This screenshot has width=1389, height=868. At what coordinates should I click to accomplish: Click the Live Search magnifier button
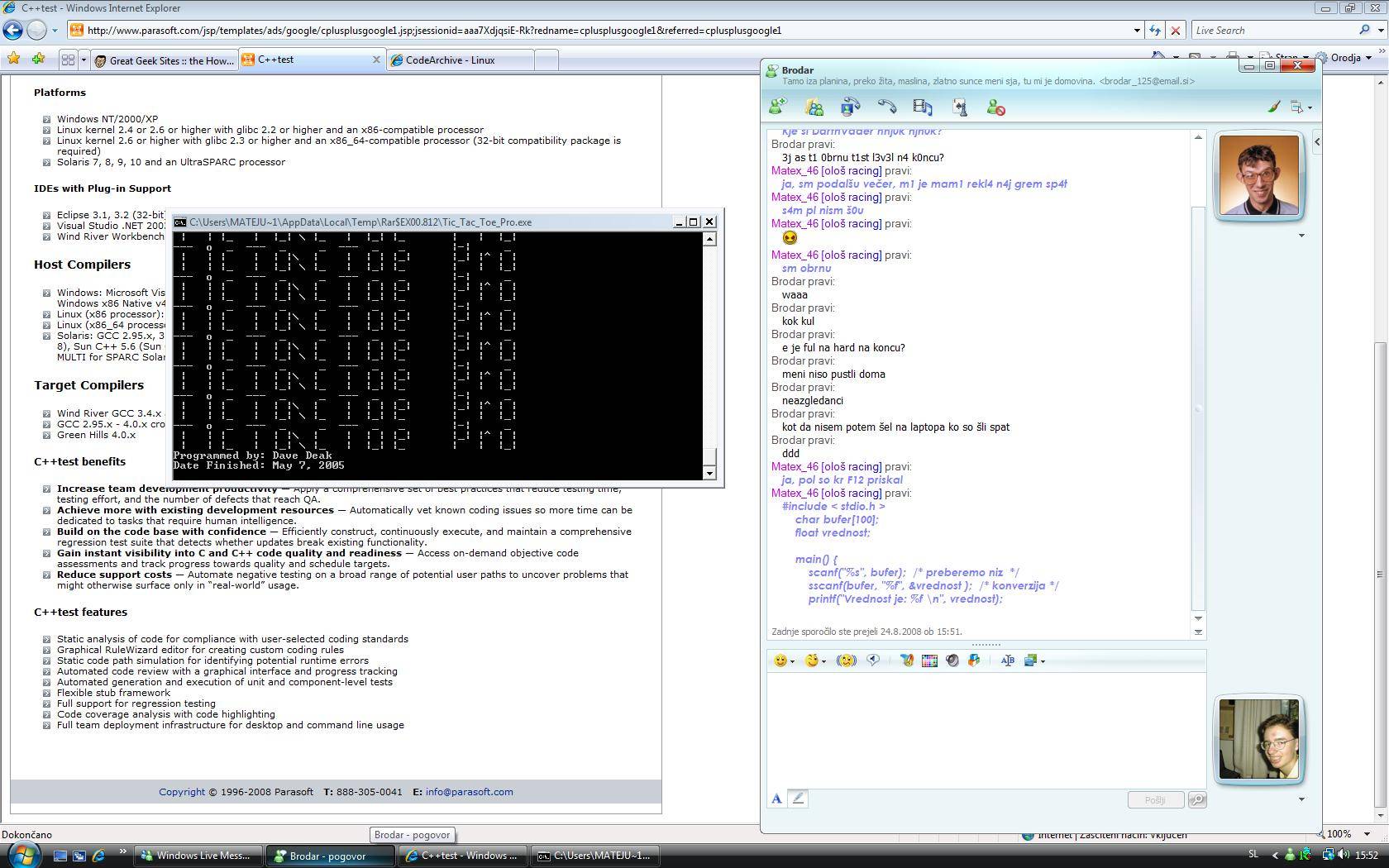click(1364, 31)
